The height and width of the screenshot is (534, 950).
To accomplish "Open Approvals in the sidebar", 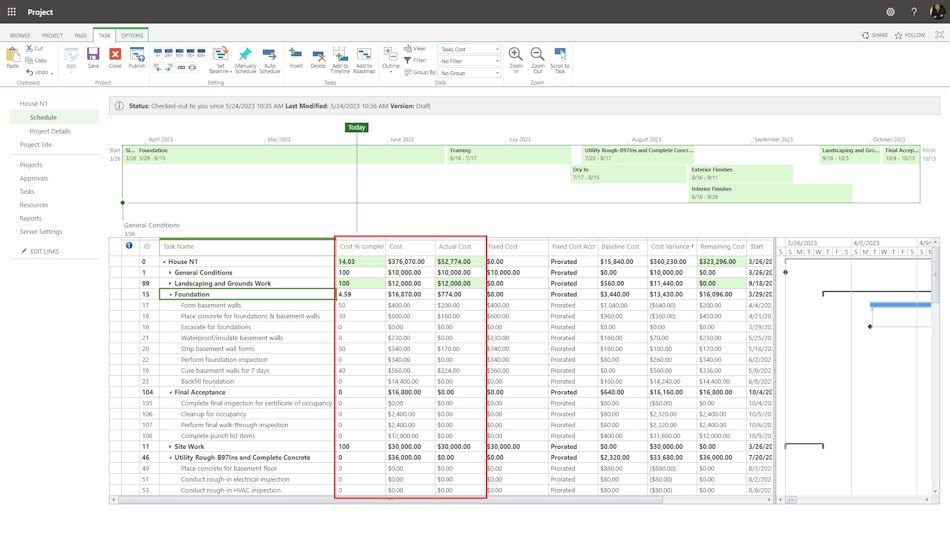I will (33, 178).
